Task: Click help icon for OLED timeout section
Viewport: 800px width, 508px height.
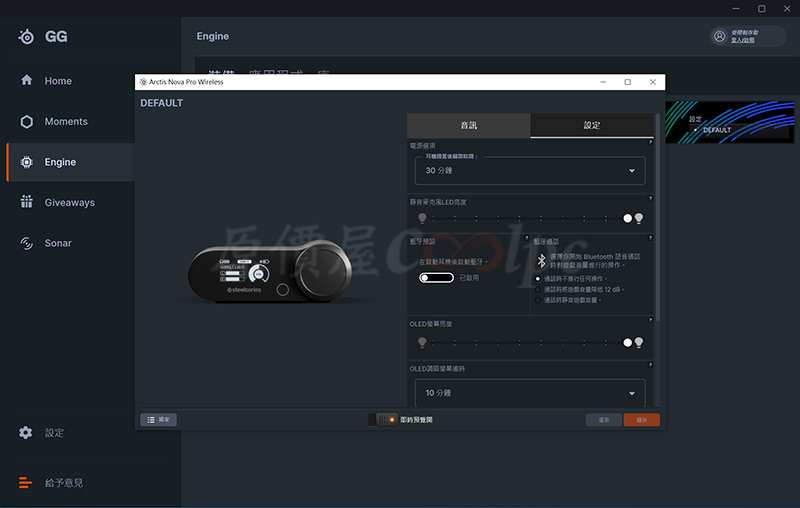Action: pyautogui.click(x=650, y=365)
